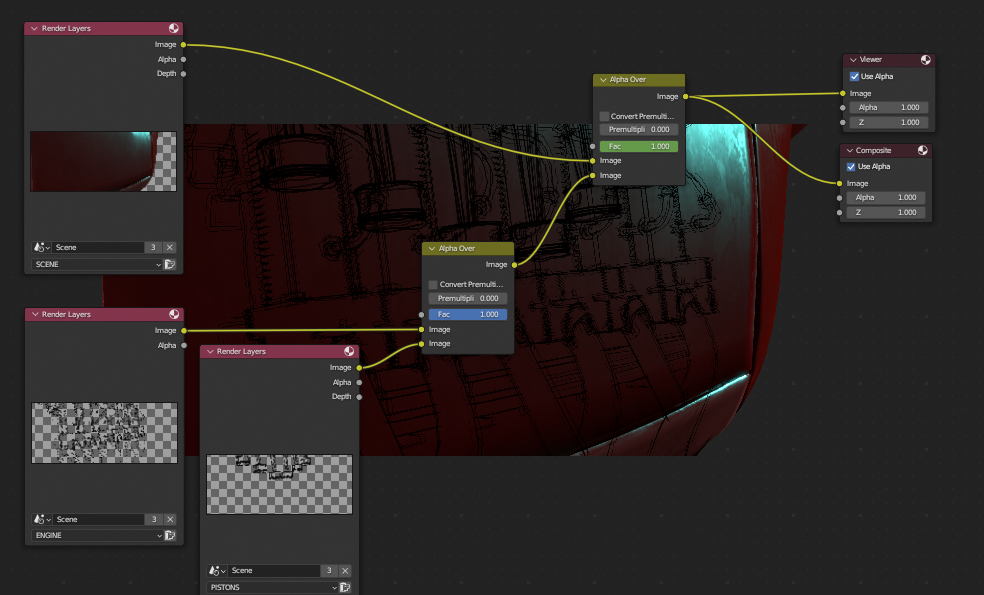Click the scene user count 3 in the ENGINE node
984x595 pixels.
point(153,519)
